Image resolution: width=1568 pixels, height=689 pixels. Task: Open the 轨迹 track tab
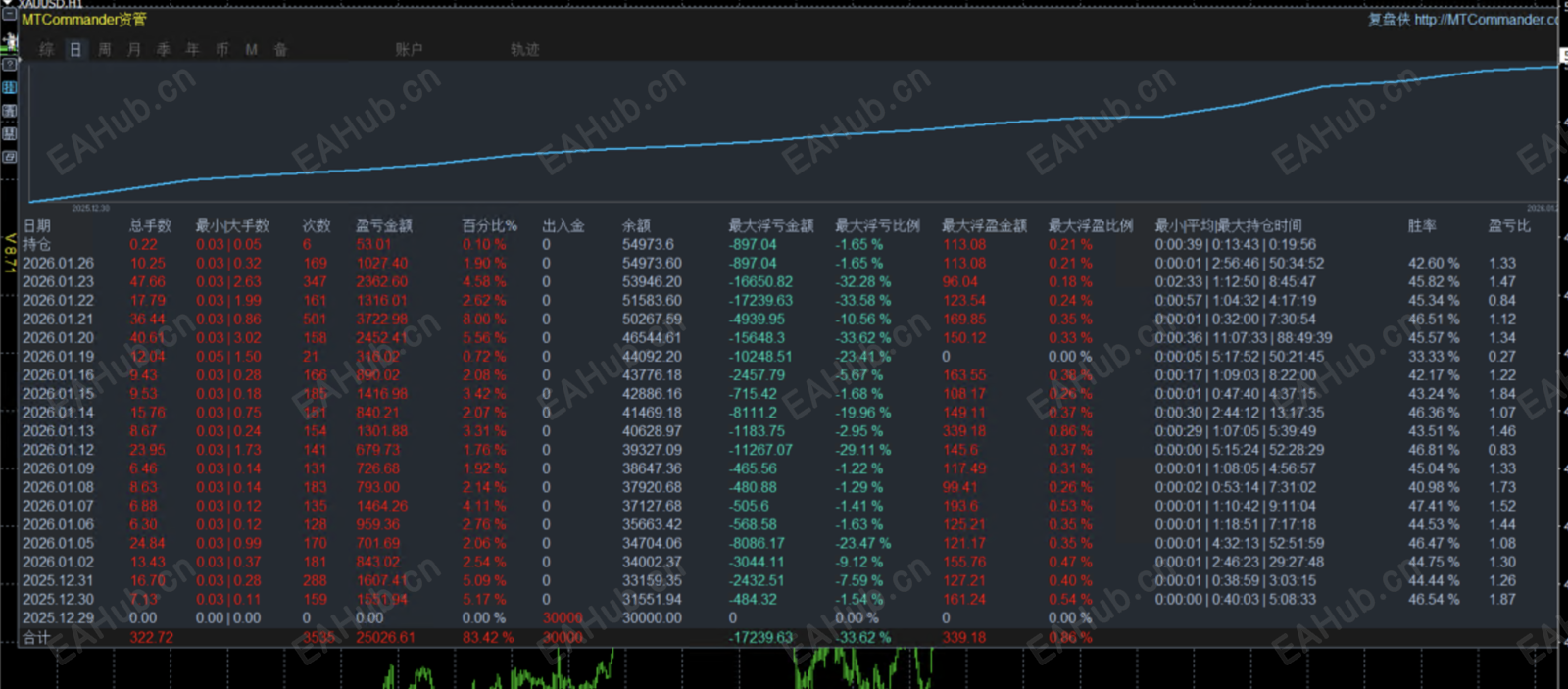(x=525, y=49)
